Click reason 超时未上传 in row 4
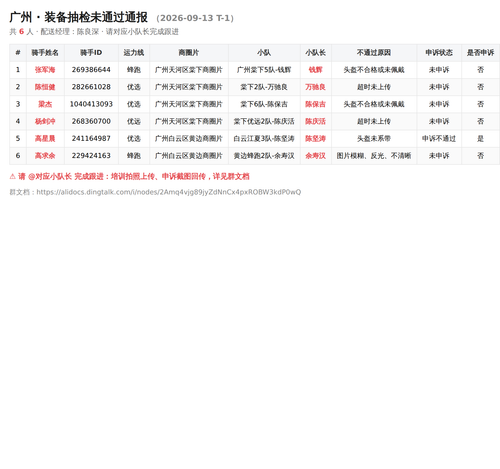Screen dimensions: 500x469 [x=374, y=121]
